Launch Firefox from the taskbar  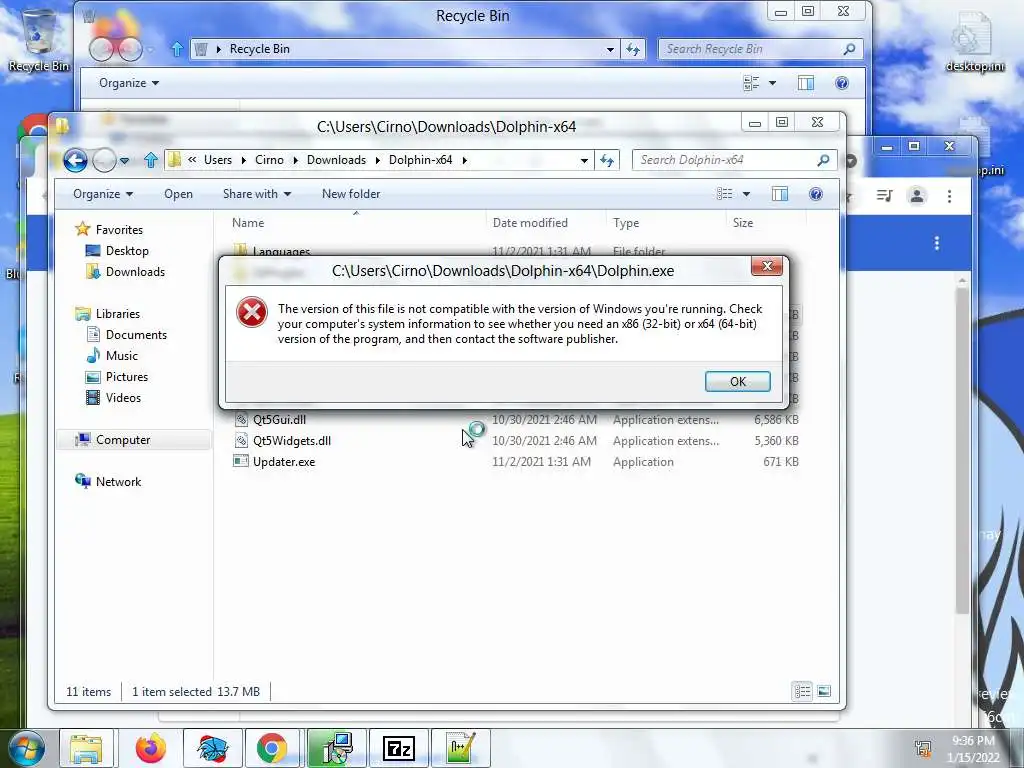151,748
